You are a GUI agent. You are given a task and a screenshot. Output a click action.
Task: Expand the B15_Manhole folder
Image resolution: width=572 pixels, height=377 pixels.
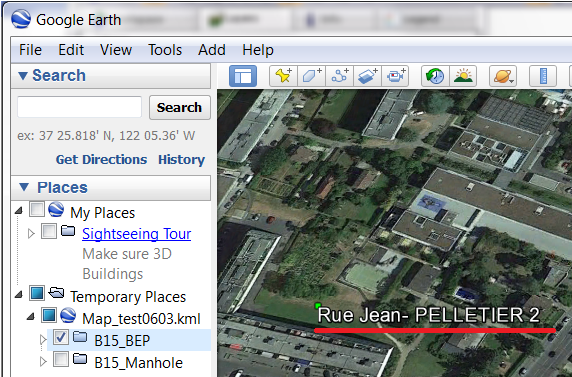[43, 362]
